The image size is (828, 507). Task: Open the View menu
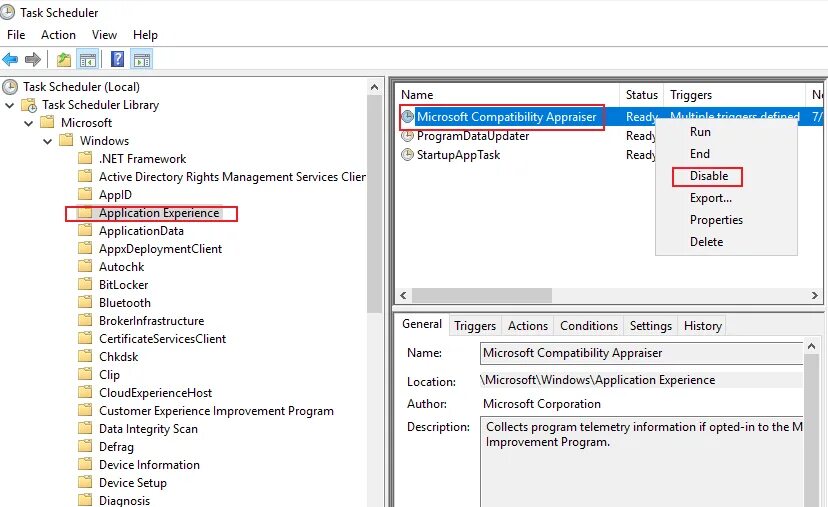tap(104, 35)
